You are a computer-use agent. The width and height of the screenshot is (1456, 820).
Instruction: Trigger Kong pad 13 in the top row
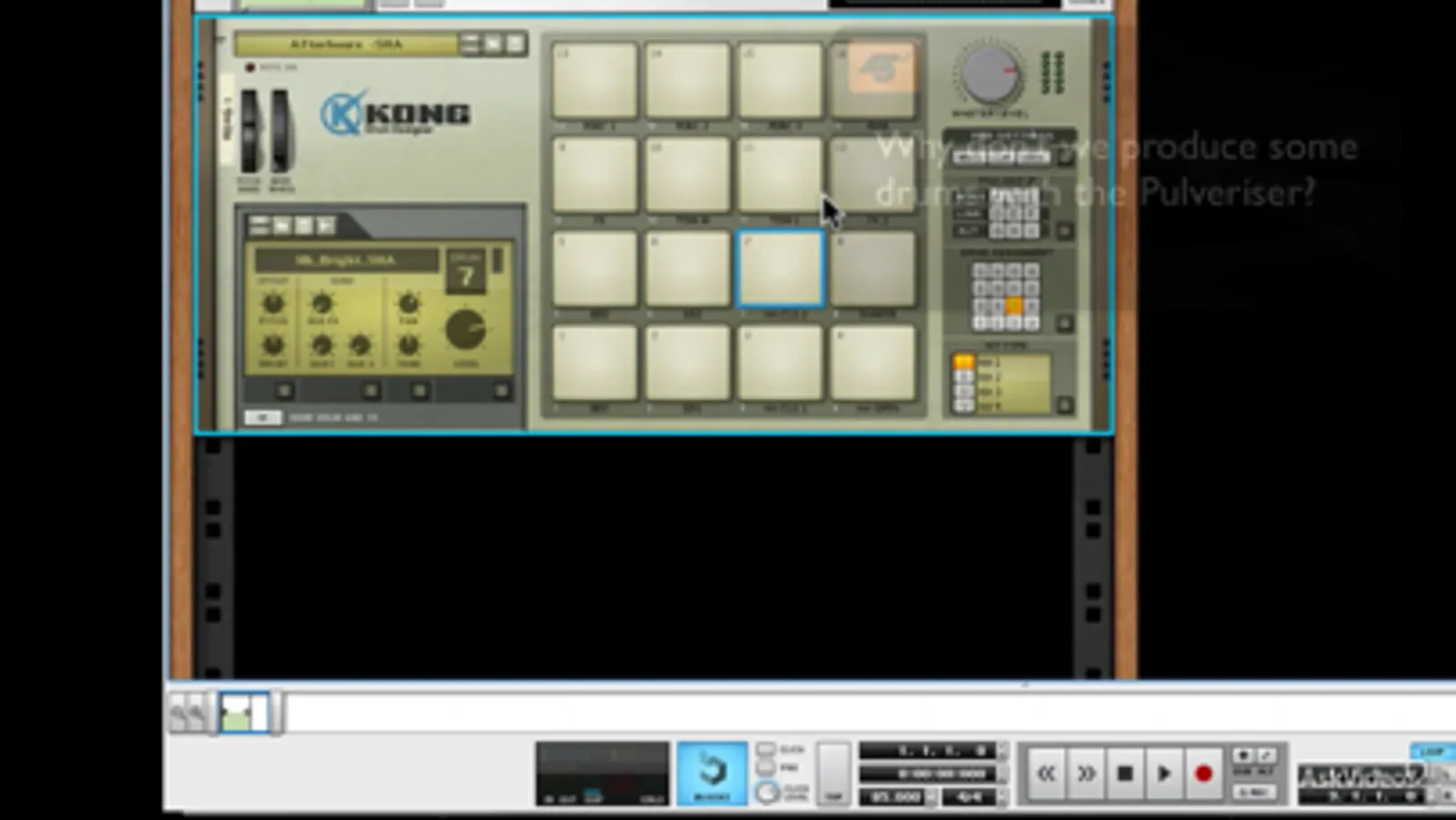tap(595, 80)
